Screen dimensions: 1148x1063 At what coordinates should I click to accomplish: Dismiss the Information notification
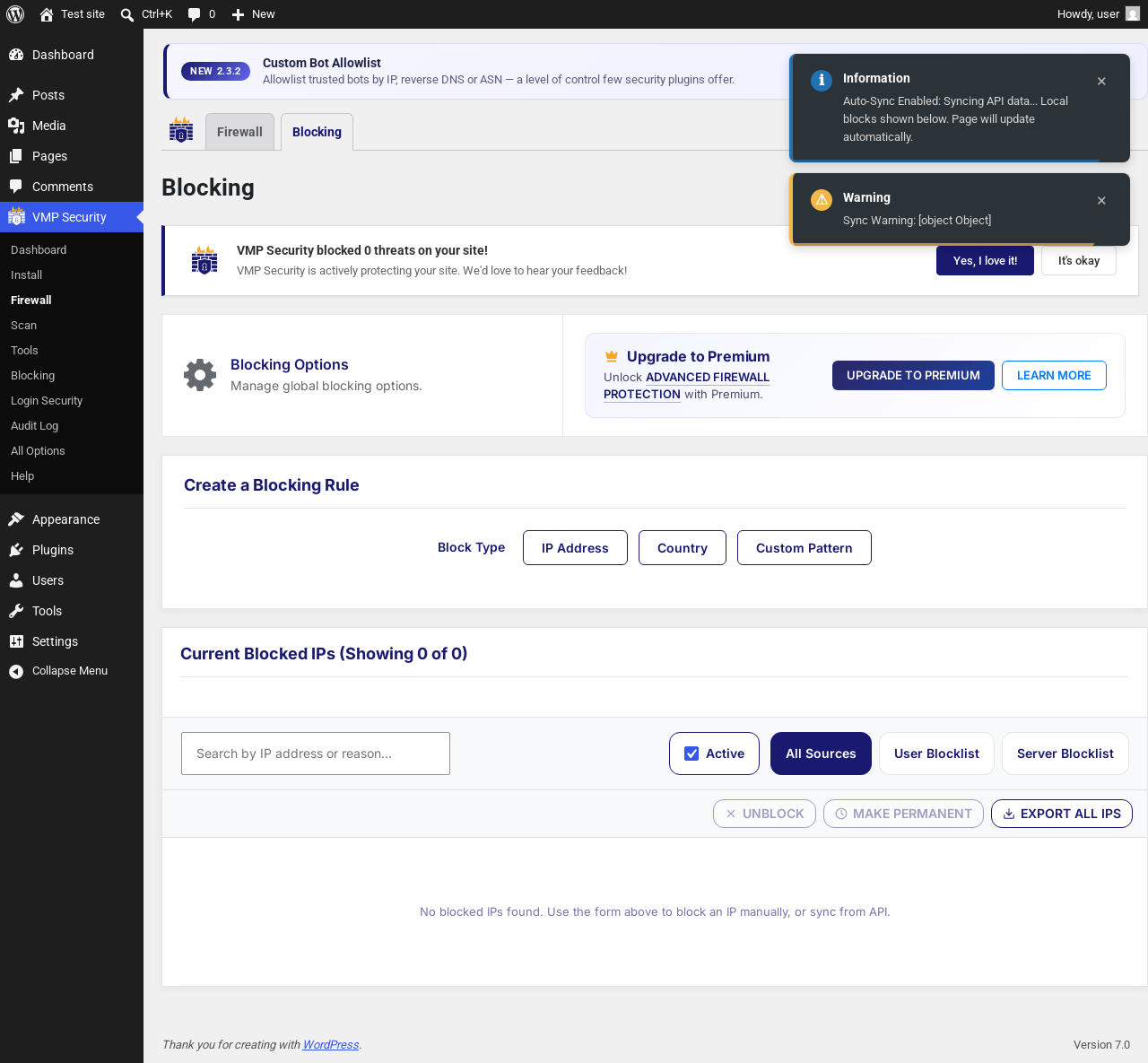coord(1101,81)
